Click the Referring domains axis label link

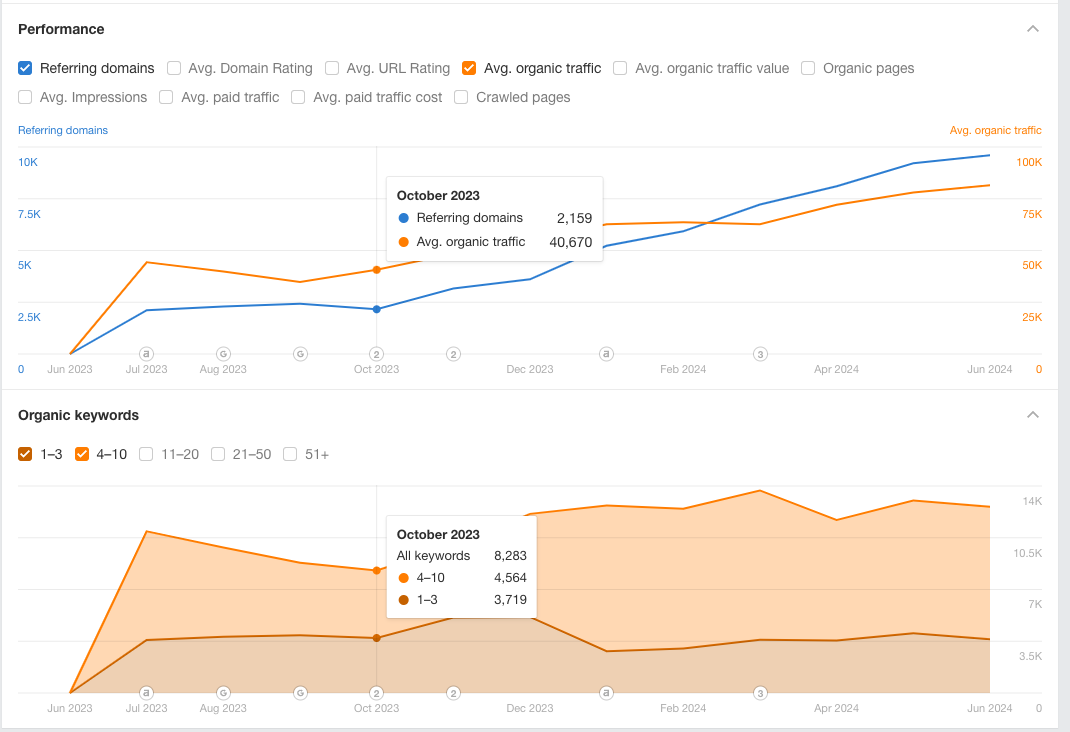pyautogui.click(x=63, y=130)
